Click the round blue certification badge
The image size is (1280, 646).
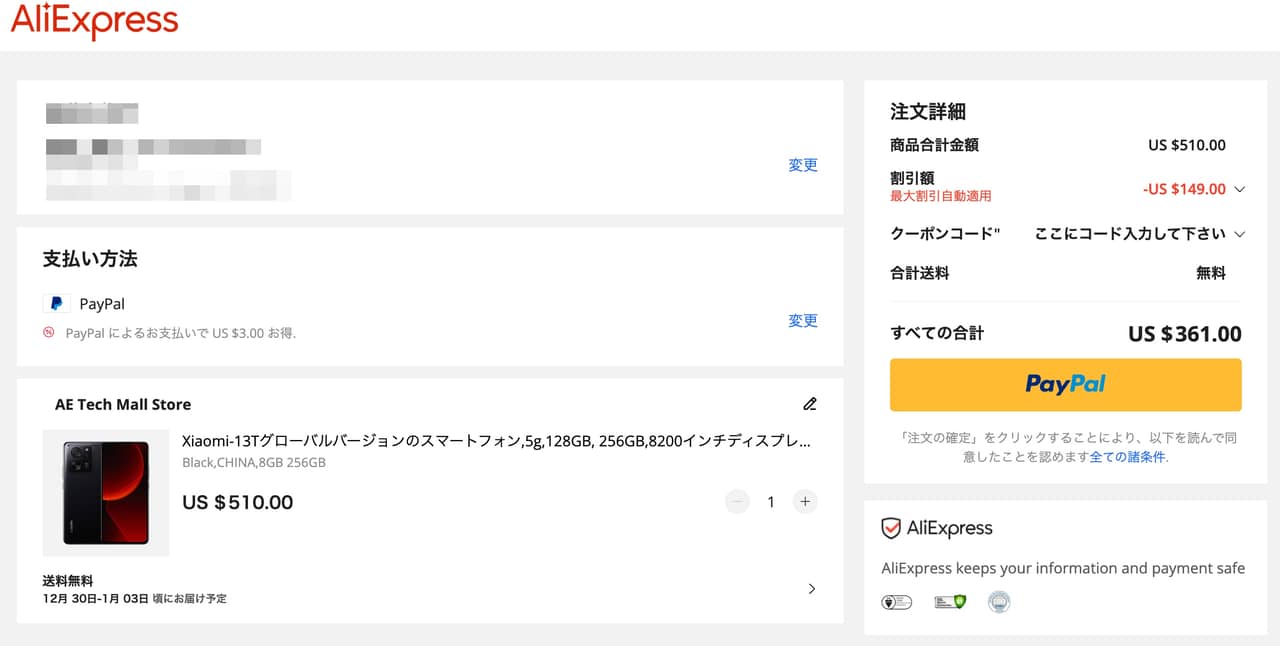998,602
